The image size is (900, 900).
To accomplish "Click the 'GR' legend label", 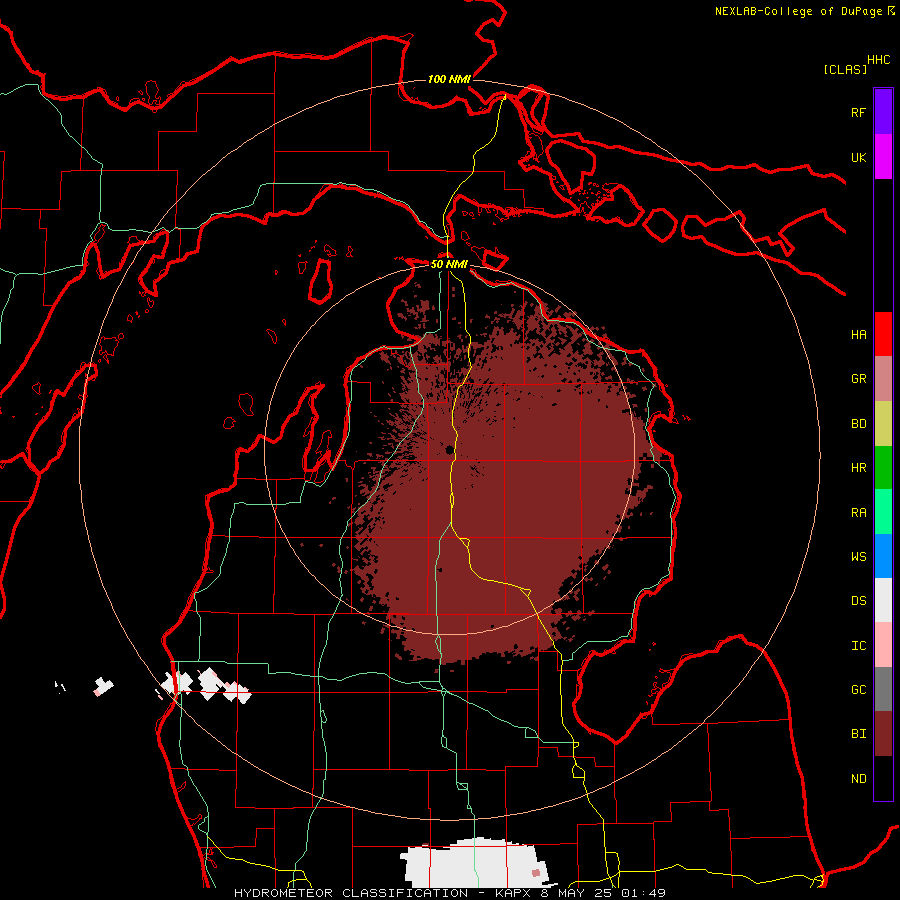I will click(x=858, y=379).
